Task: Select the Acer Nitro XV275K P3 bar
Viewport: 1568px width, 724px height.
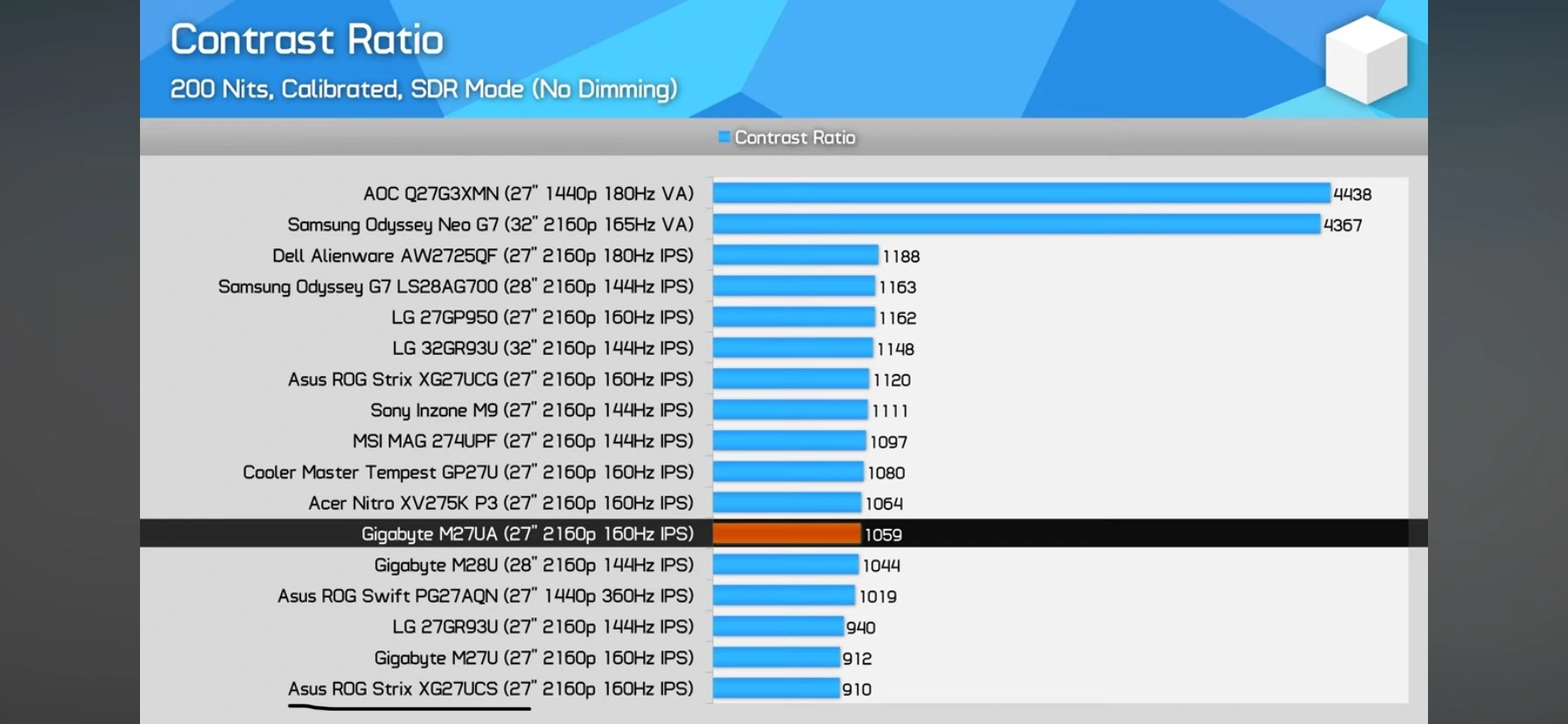Action: coord(787,503)
